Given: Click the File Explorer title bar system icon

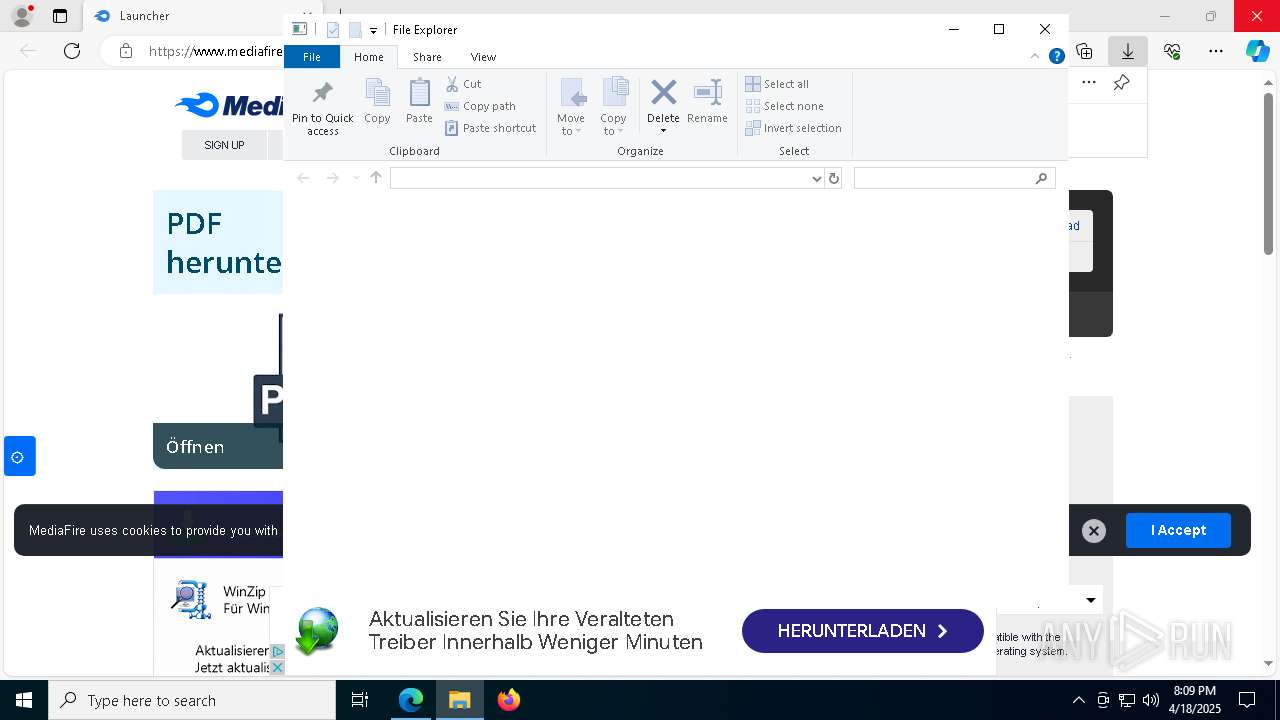Looking at the screenshot, I should [299, 29].
